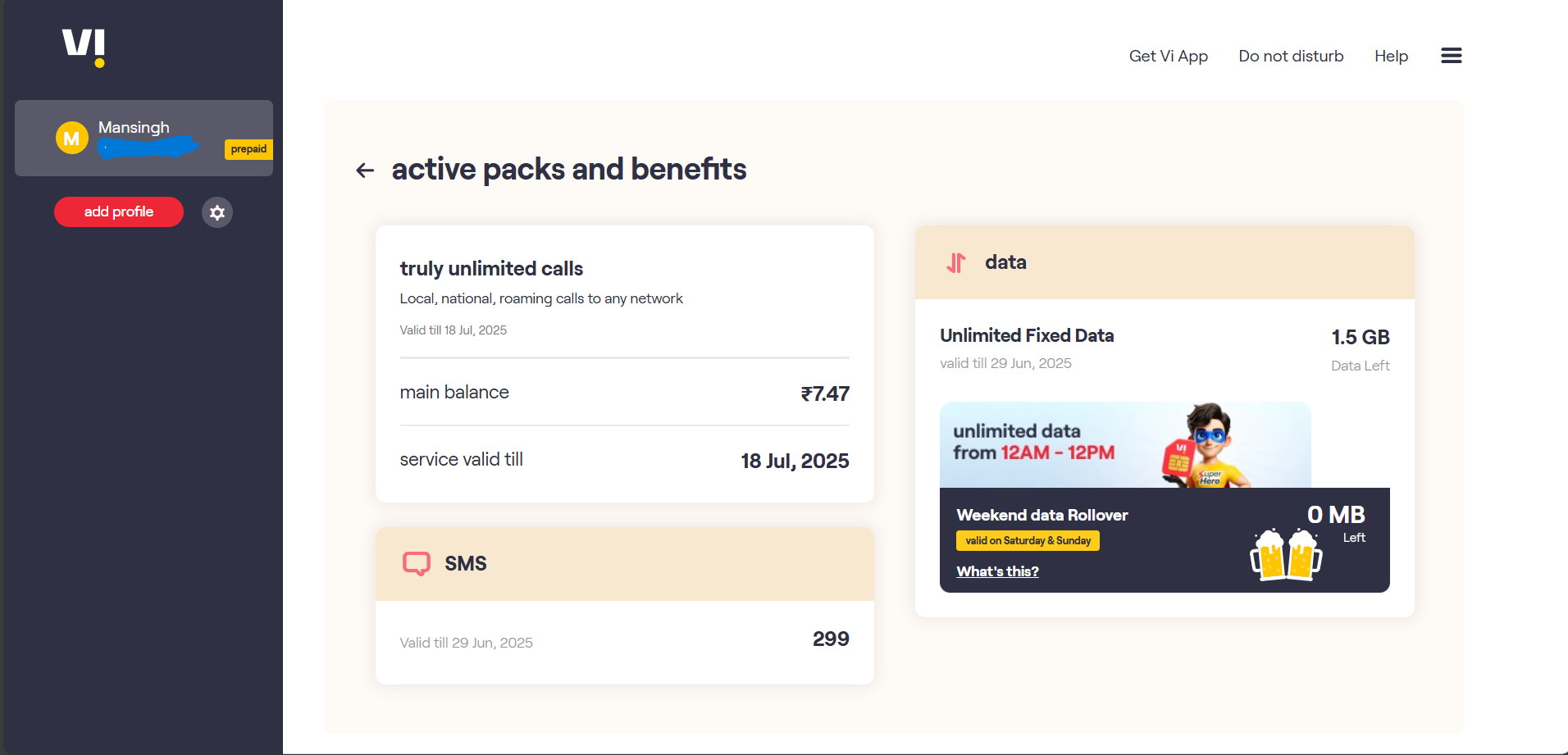The height and width of the screenshot is (755, 1568).
Task: Click the Unlimited Fixed Data entry
Action: coord(1027,335)
